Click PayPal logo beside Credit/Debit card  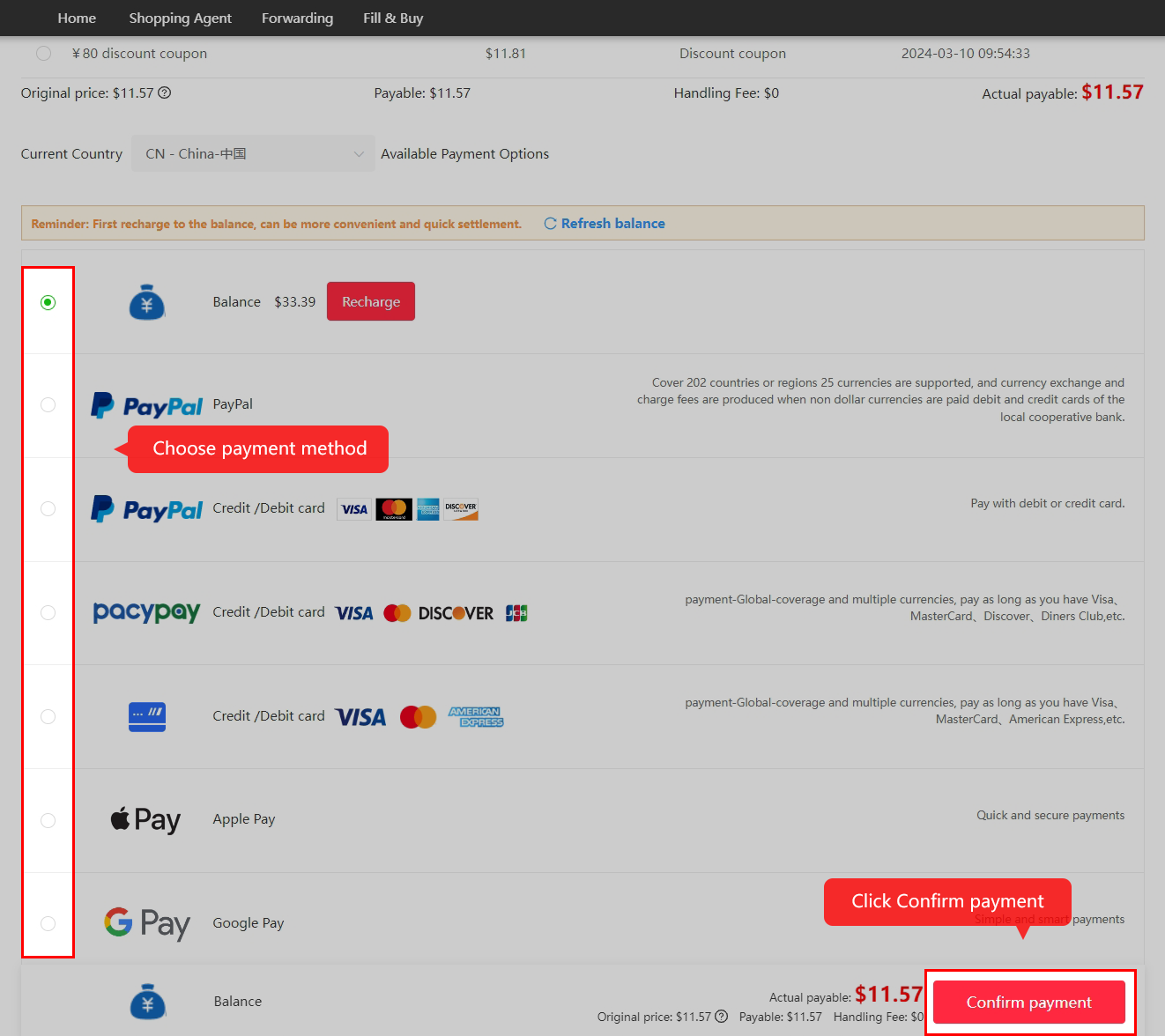click(x=147, y=509)
